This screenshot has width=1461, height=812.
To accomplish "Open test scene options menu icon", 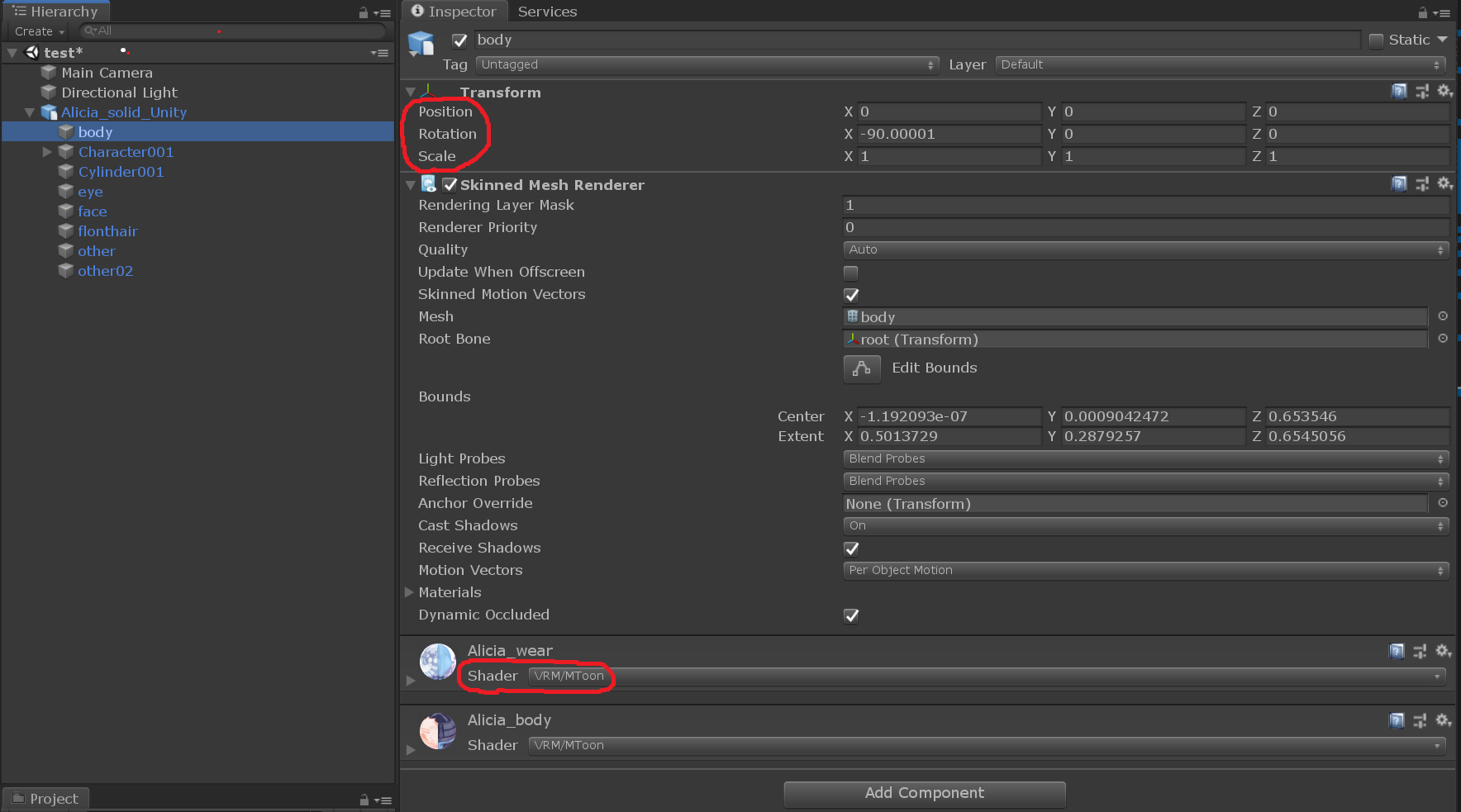I will point(379,53).
